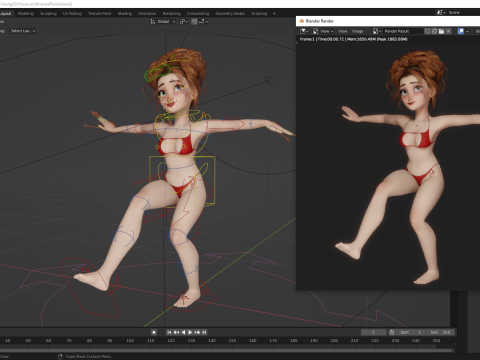Open the transform pivot point dropdown

(184, 21)
